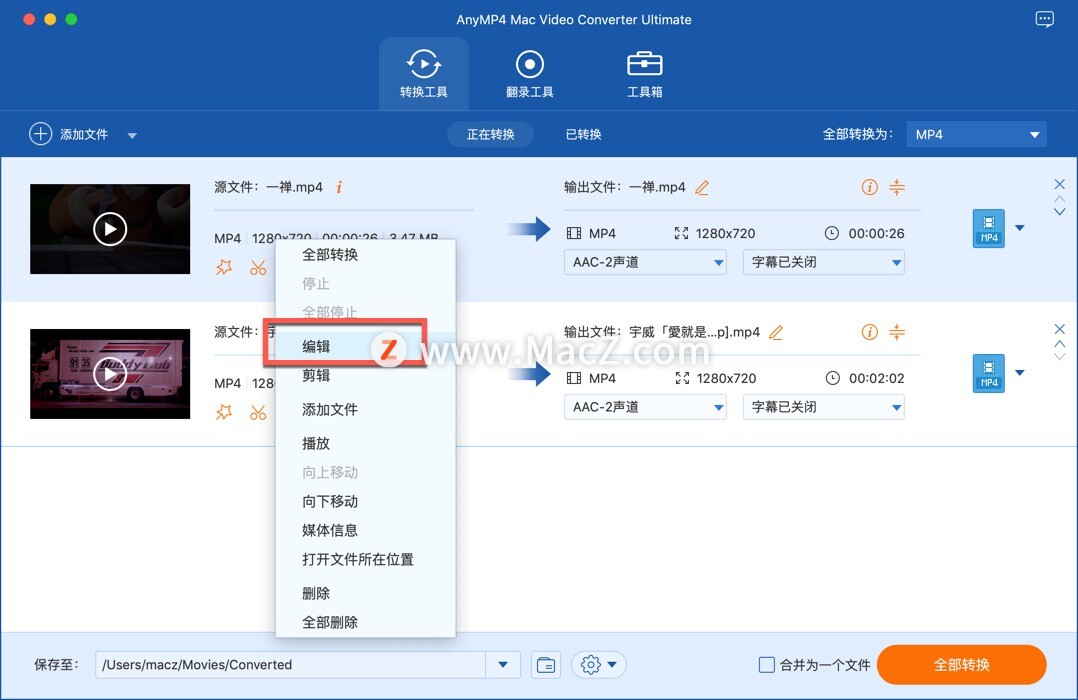Expand the 添加文件 dropdown arrow
This screenshot has width=1078, height=700.
132,135
